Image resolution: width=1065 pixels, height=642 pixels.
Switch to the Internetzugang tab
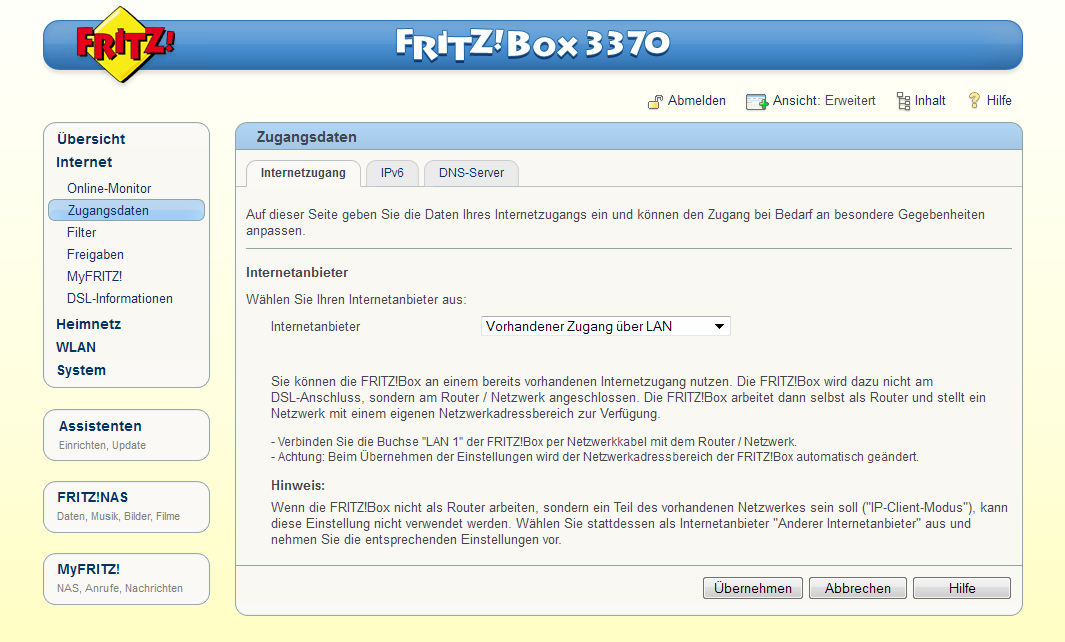[303, 173]
